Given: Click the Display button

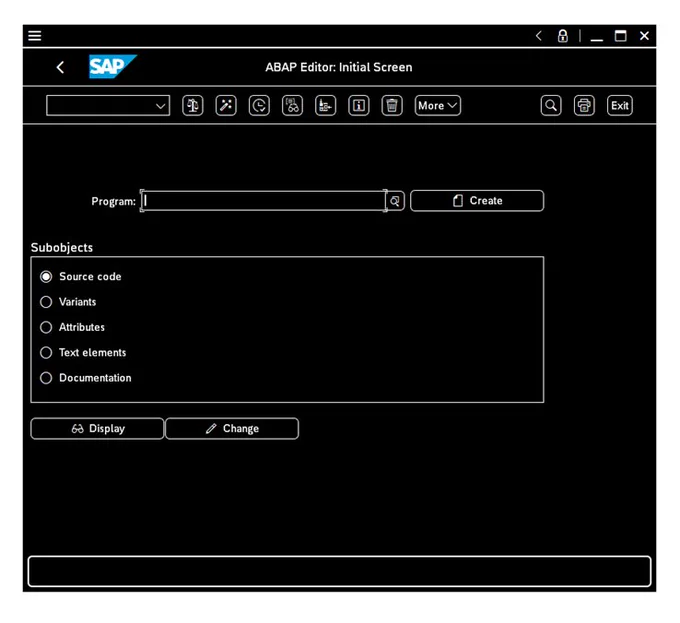Looking at the screenshot, I should tap(98, 429).
